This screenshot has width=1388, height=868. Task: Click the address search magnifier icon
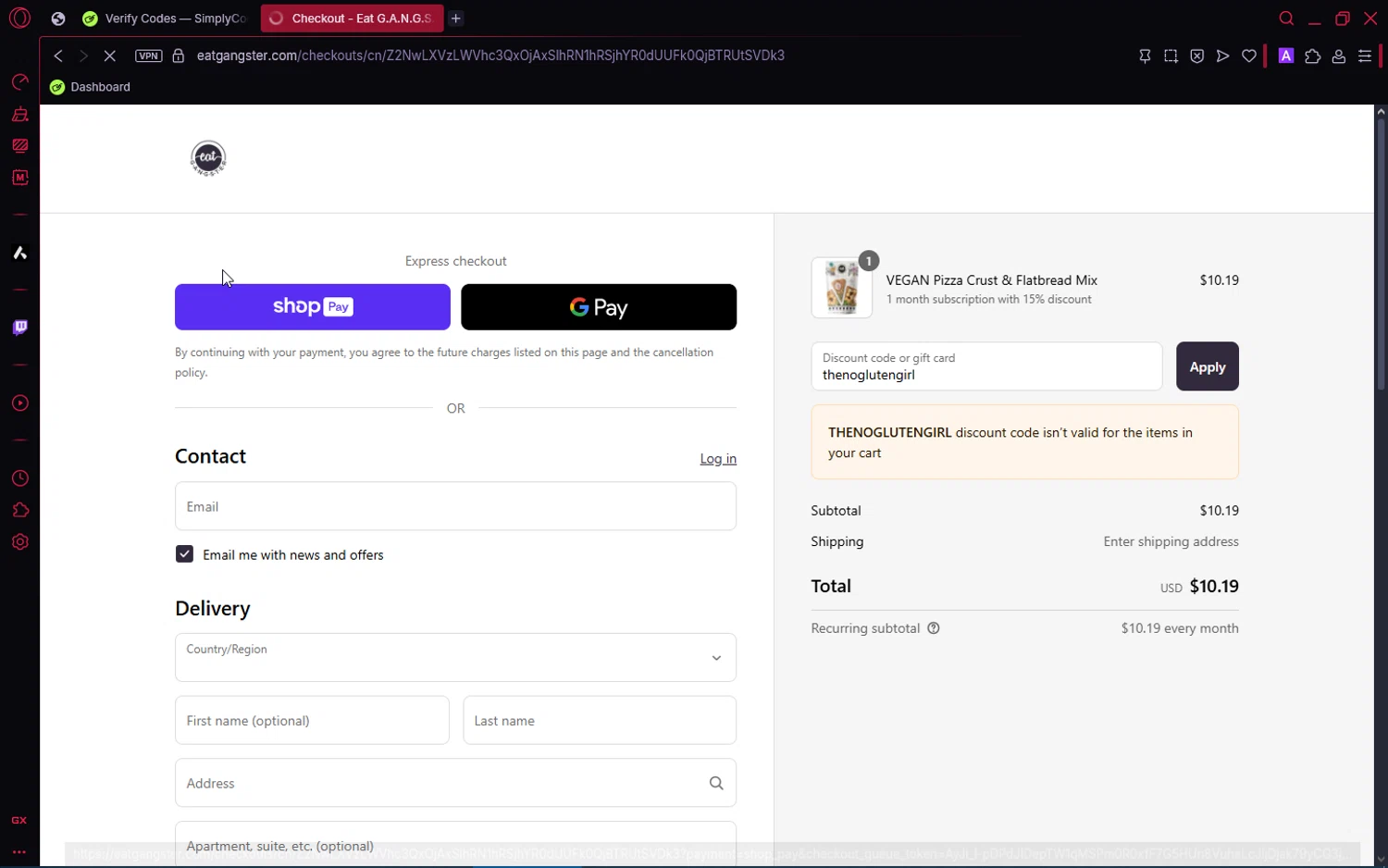point(716,783)
